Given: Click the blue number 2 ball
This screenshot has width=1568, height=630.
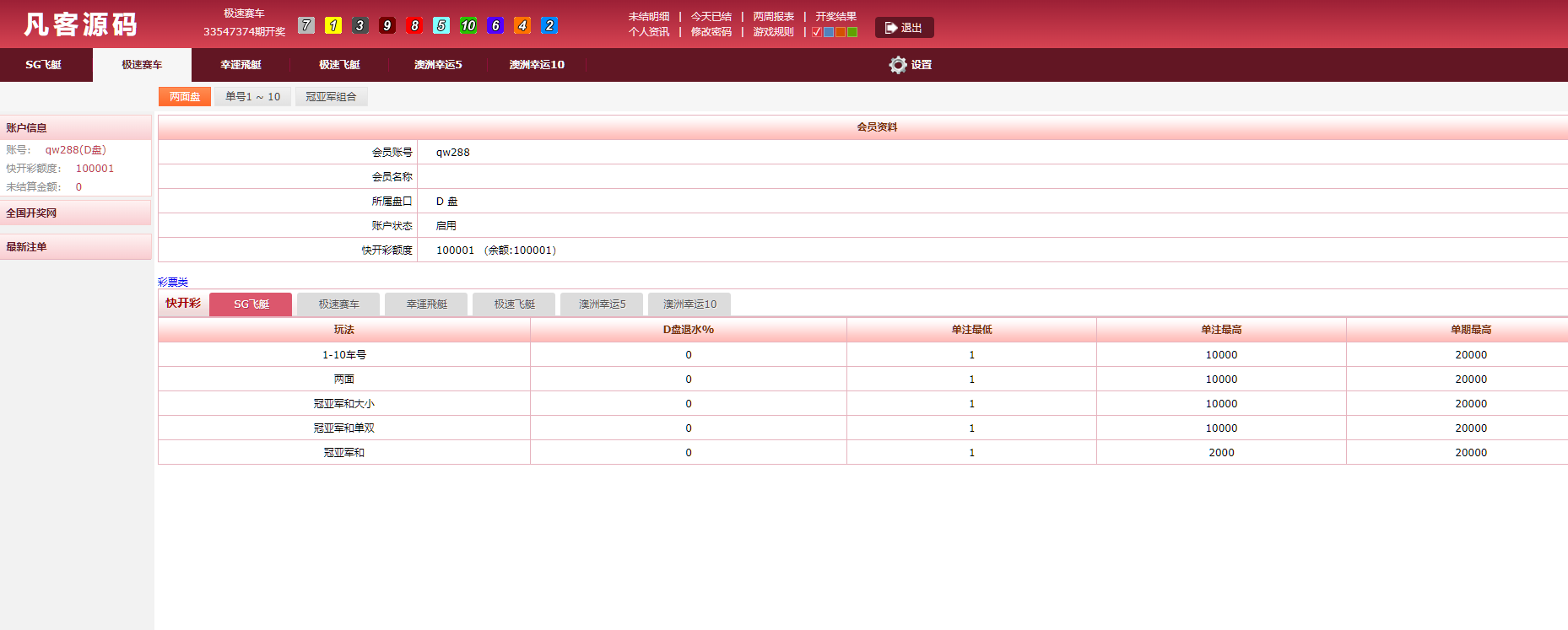Looking at the screenshot, I should point(549,25).
